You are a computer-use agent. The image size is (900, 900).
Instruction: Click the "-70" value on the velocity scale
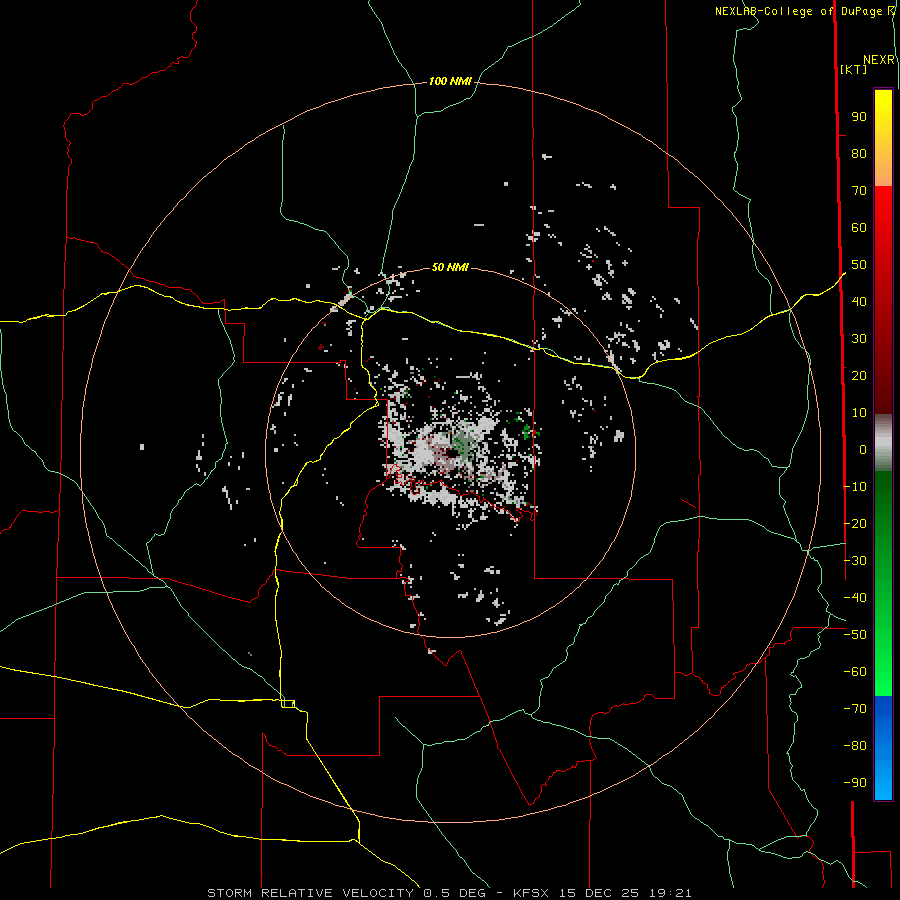(x=855, y=709)
